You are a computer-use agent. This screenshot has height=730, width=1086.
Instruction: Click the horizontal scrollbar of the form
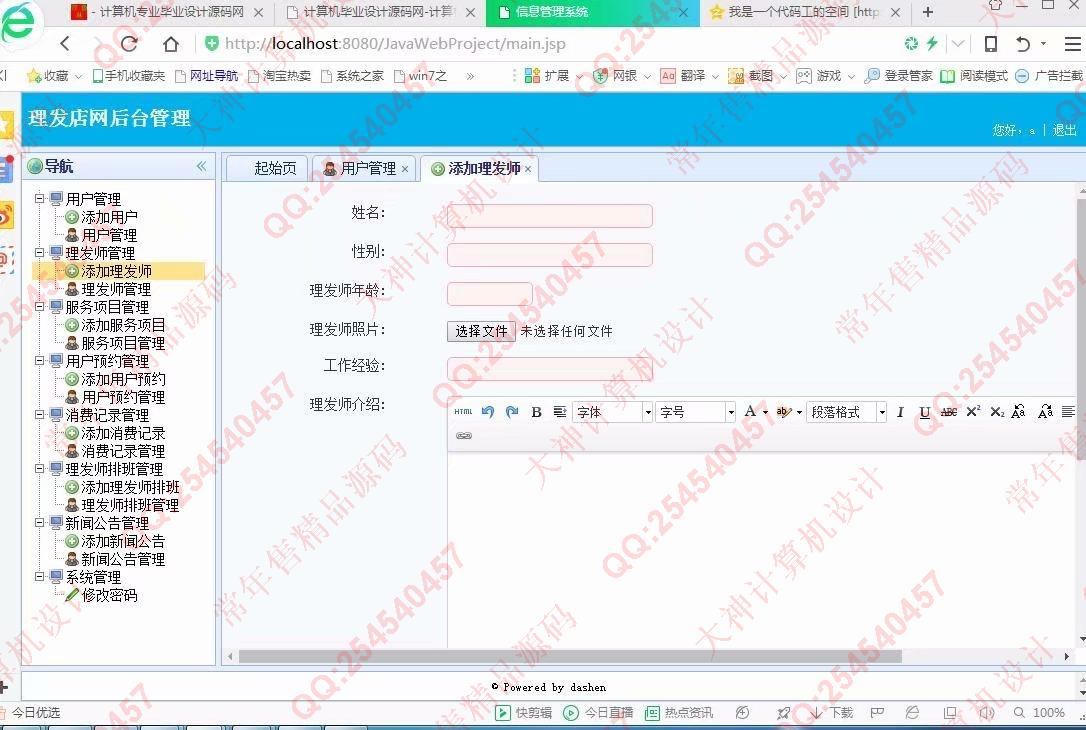click(570, 656)
